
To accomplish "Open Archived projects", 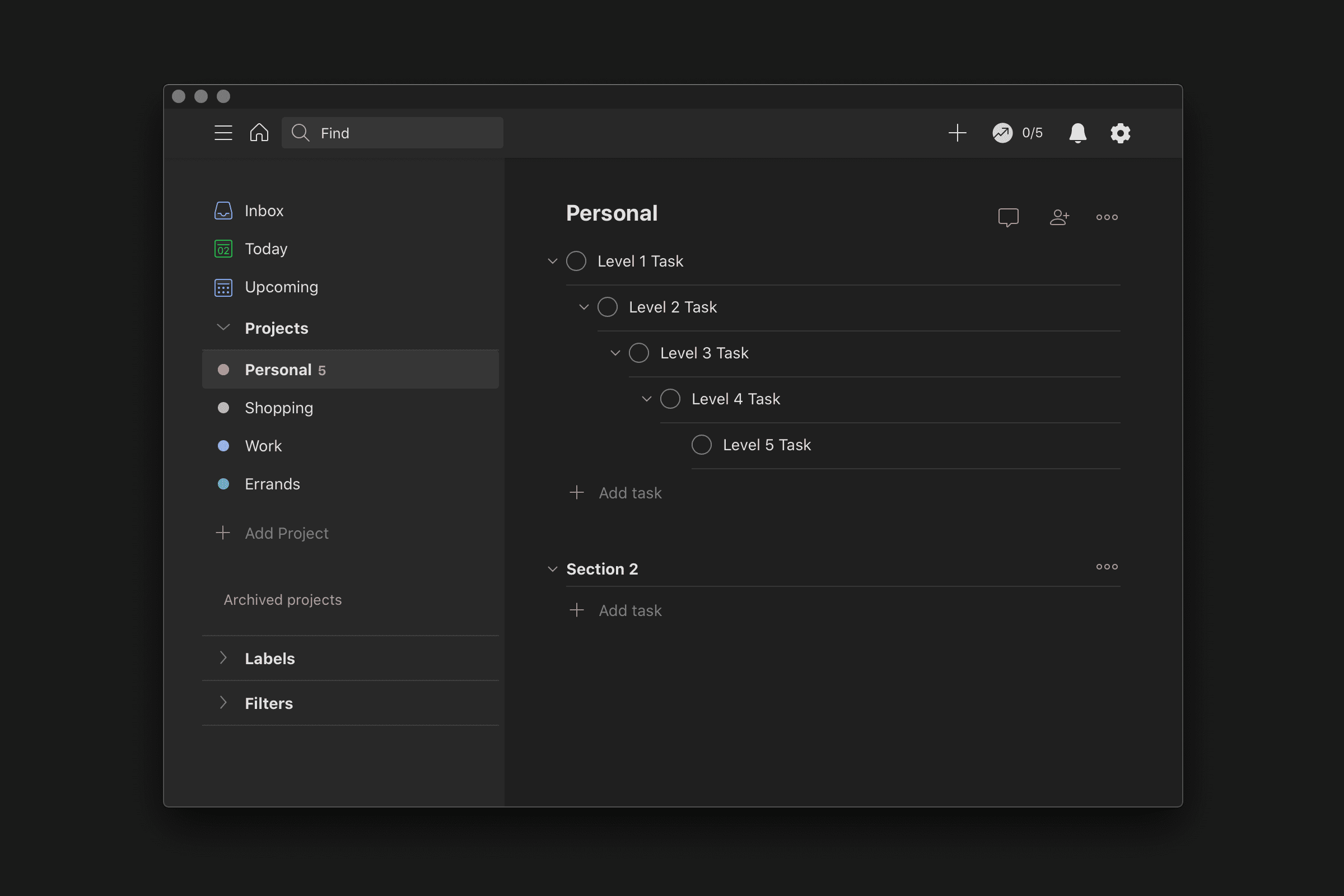I will click(282, 599).
